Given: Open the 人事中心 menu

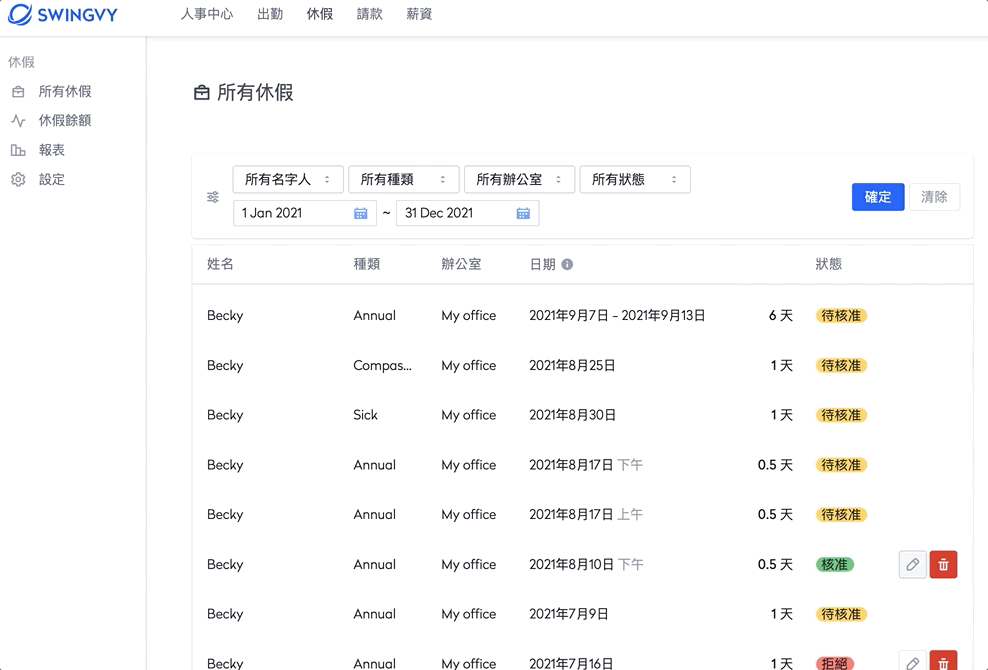Looking at the screenshot, I should click(207, 14).
